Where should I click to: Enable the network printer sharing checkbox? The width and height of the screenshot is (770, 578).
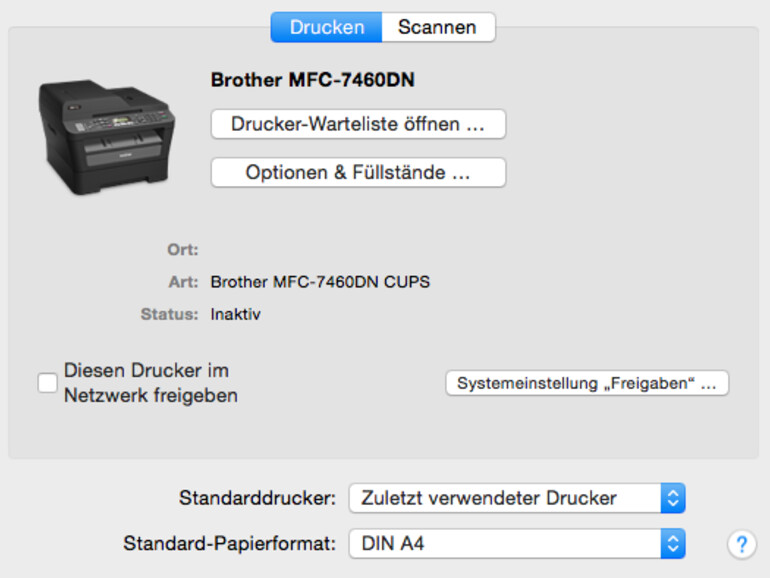pos(47,383)
